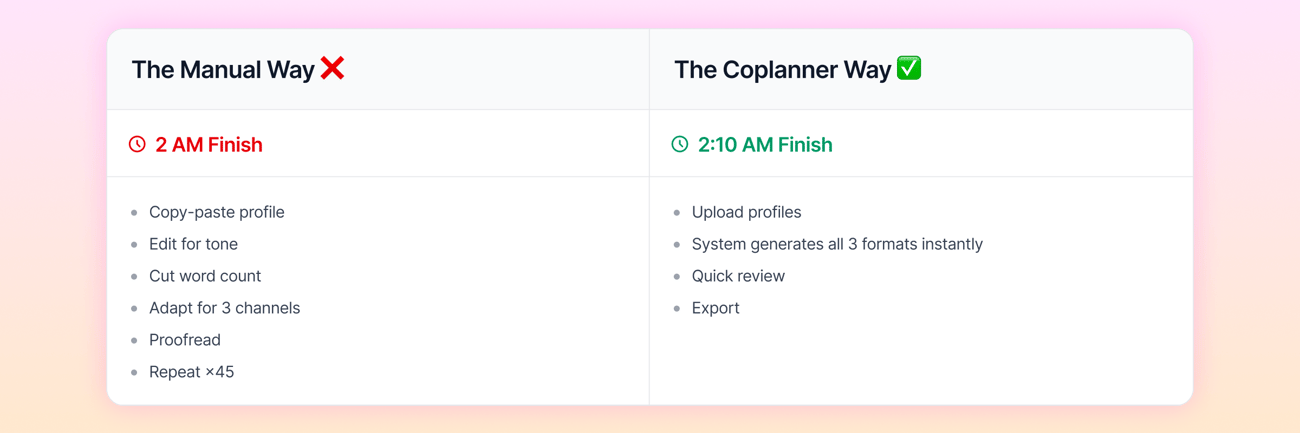This screenshot has width=1300, height=433.
Task: Click the red 2 AM Finish text
Action: 208,145
